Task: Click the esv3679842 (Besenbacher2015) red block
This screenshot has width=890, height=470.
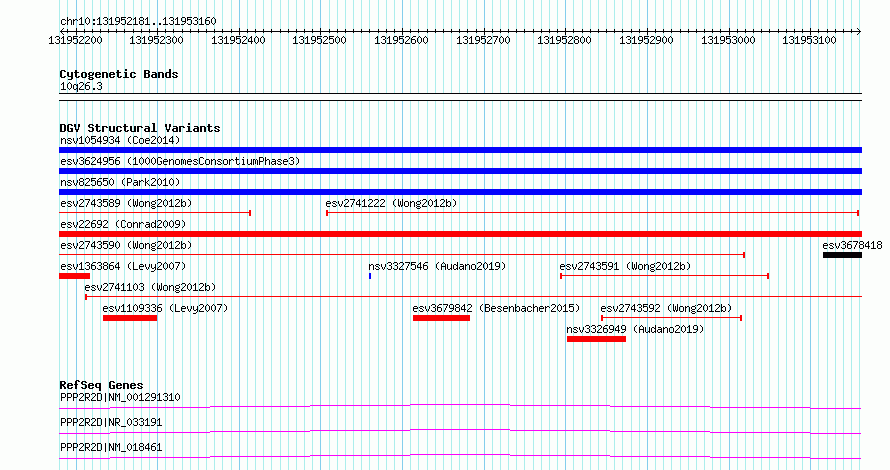Action: pos(442,318)
